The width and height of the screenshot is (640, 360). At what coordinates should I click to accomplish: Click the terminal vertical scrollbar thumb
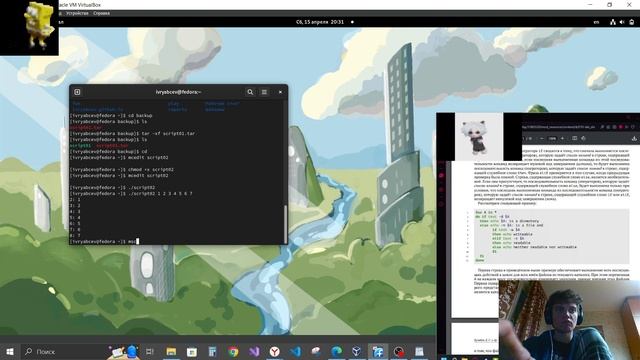pyautogui.click(x=285, y=224)
